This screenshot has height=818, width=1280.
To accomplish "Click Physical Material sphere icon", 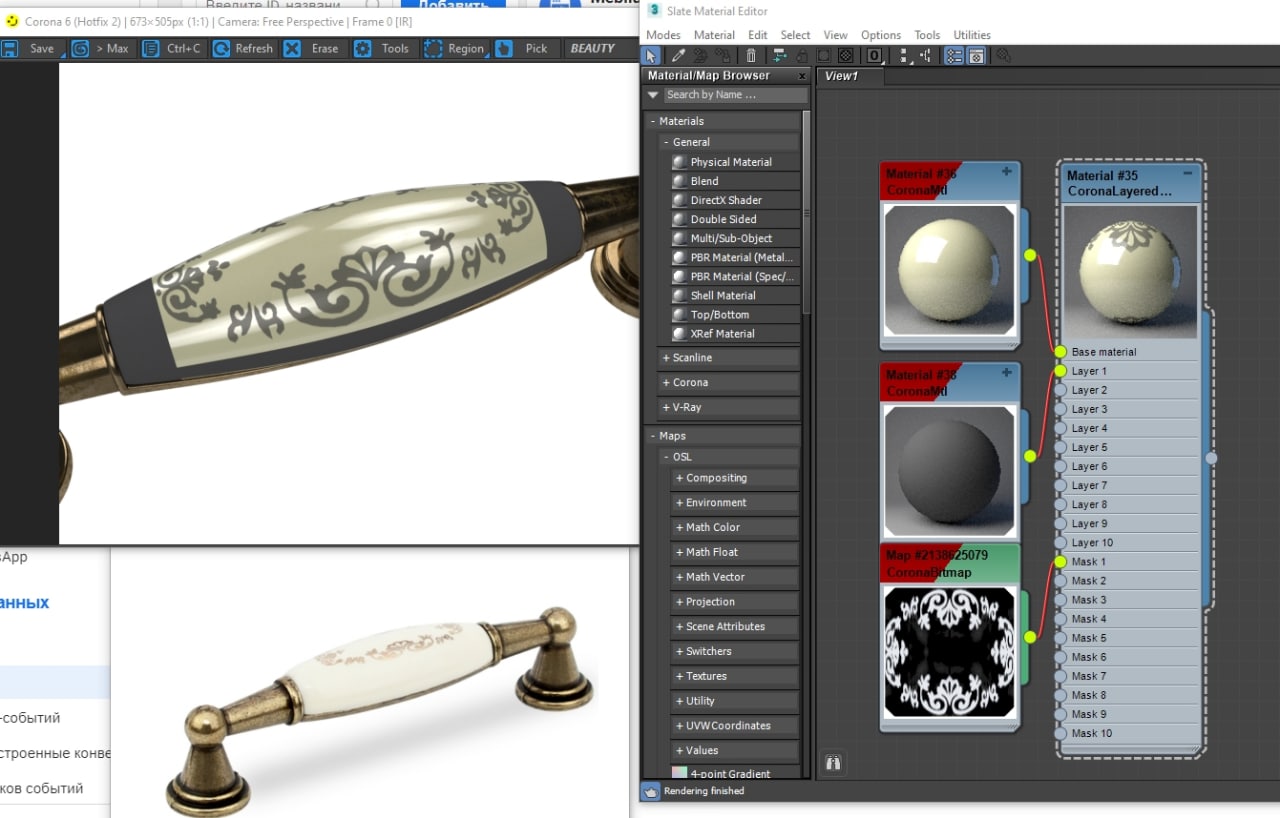I will [679, 162].
